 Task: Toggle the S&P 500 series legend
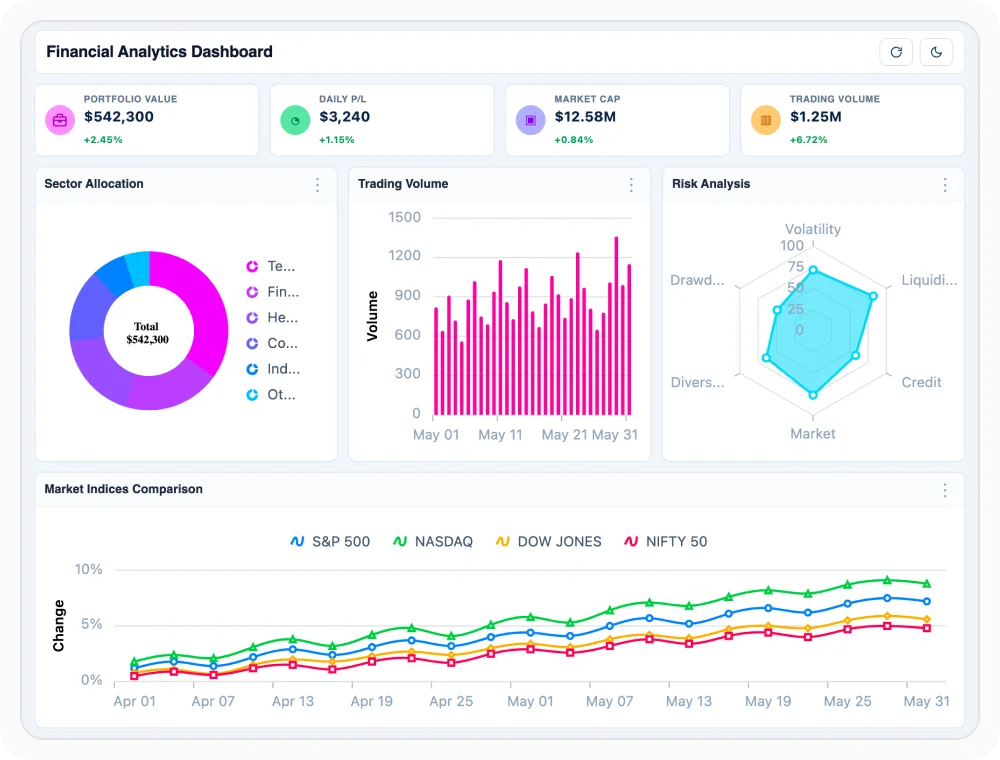click(330, 541)
